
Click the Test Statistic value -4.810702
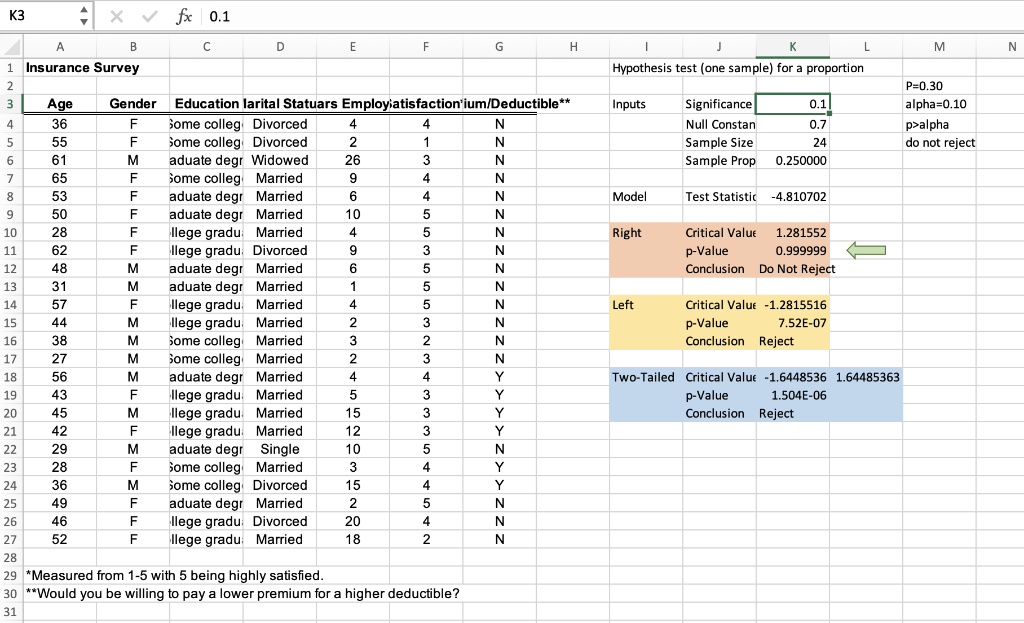793,196
